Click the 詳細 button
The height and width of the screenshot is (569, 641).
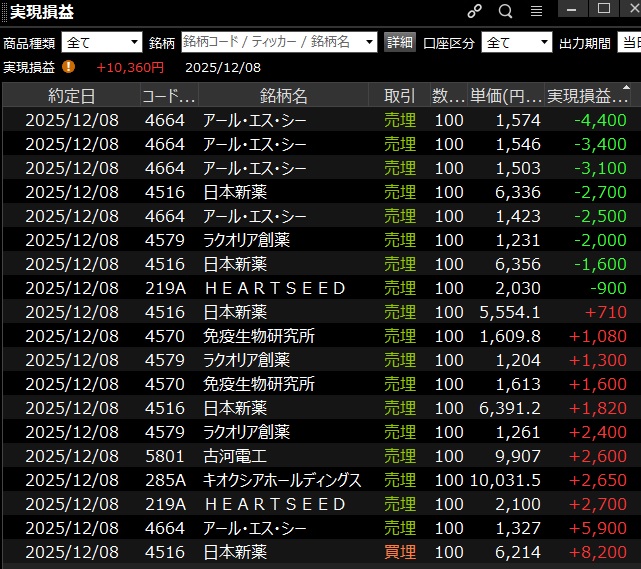click(400, 43)
